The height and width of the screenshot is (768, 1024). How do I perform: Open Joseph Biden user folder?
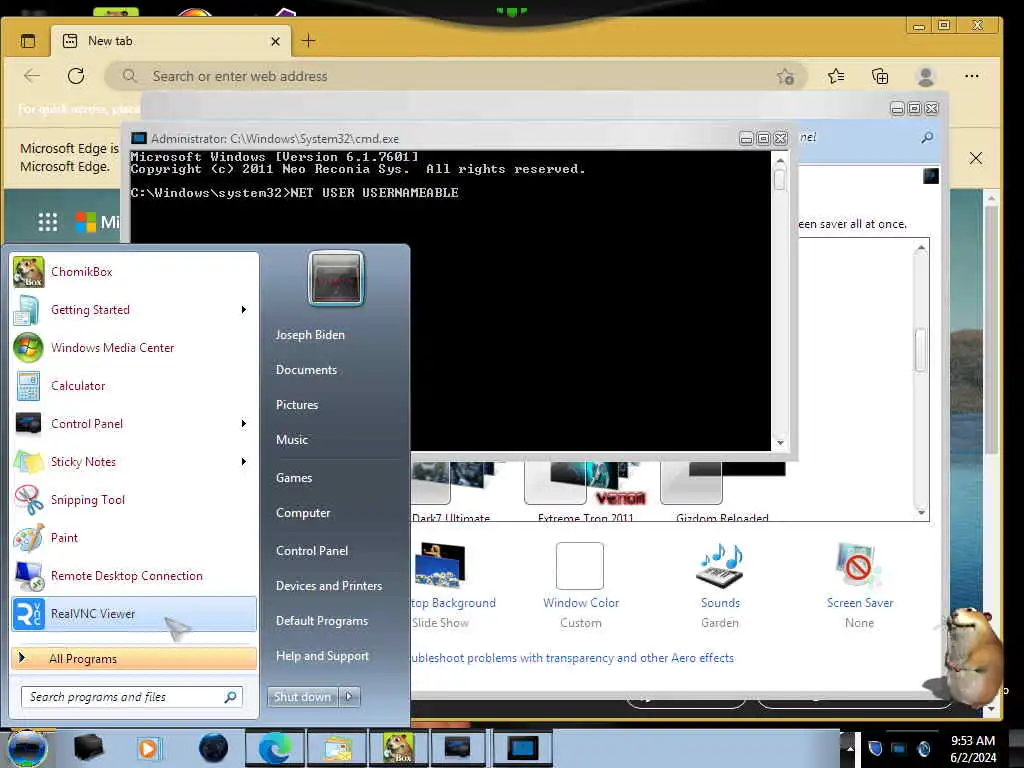click(310, 334)
